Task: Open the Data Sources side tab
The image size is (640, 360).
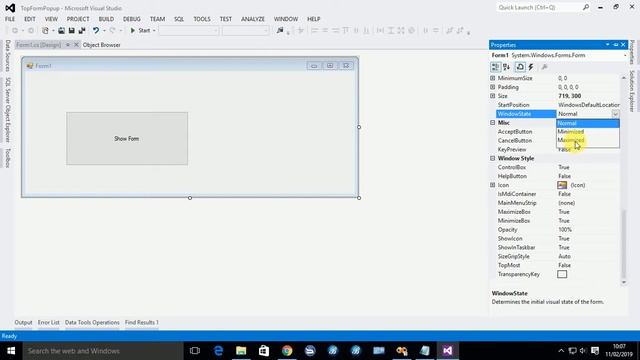Action: point(7,56)
